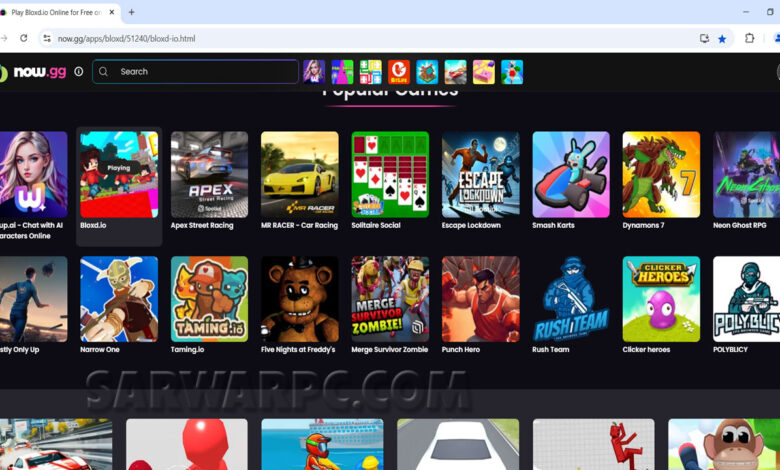
Task: Open the BitLife shortcut icon in header
Action: tap(399, 72)
